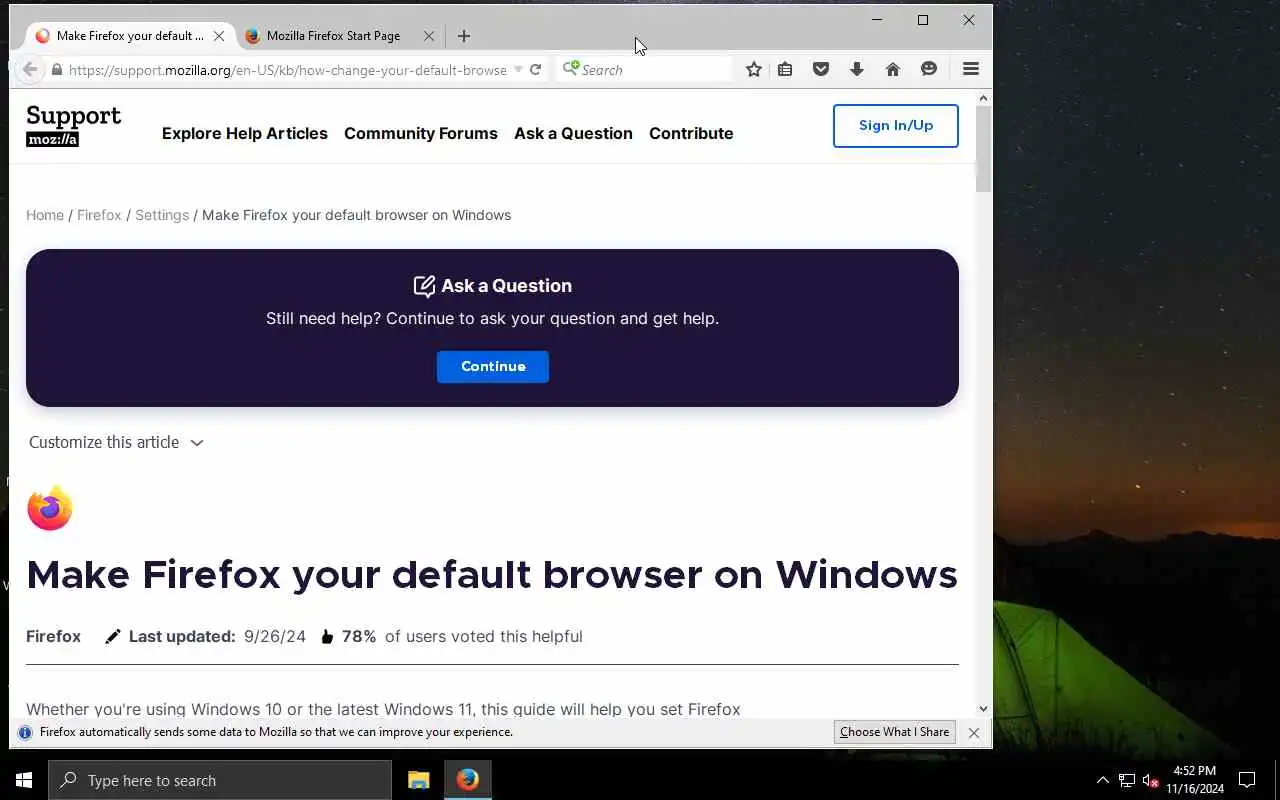Viewport: 1280px width, 800px height.
Task: Click the article title heading text
Action: pyautogui.click(x=492, y=575)
